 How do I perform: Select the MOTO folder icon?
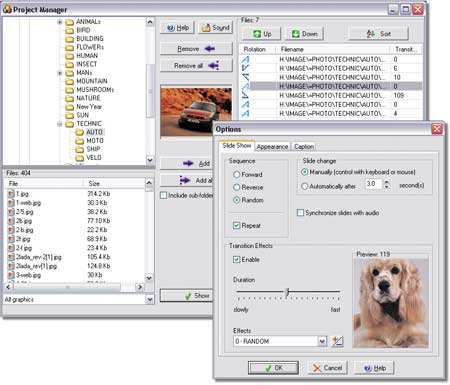point(80,141)
